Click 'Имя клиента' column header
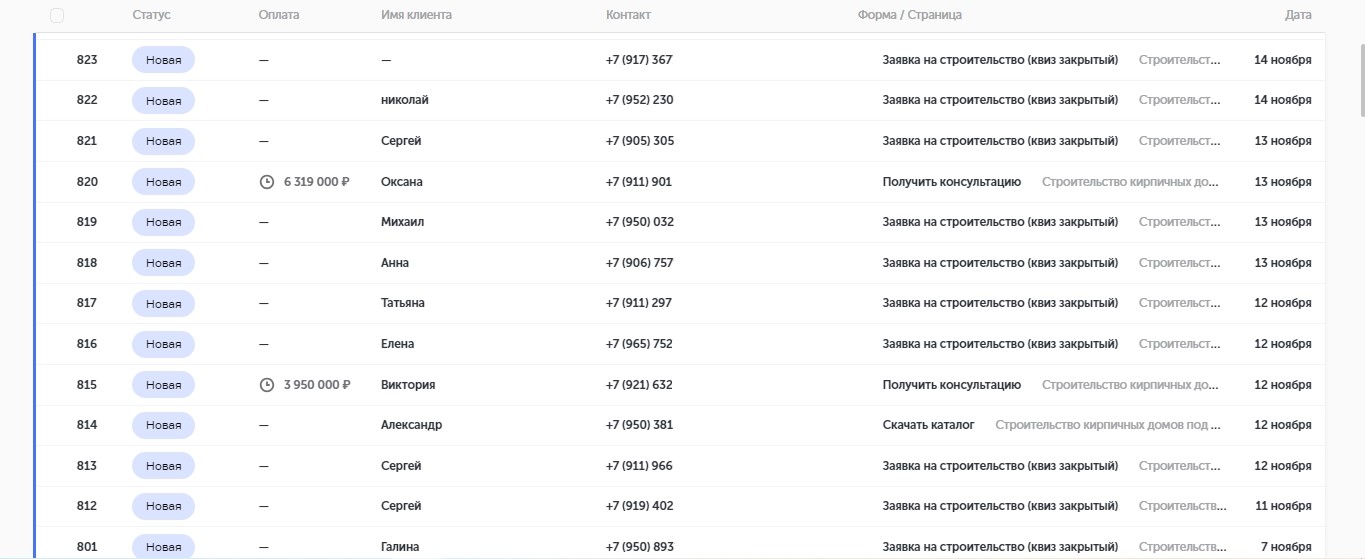 [416, 15]
